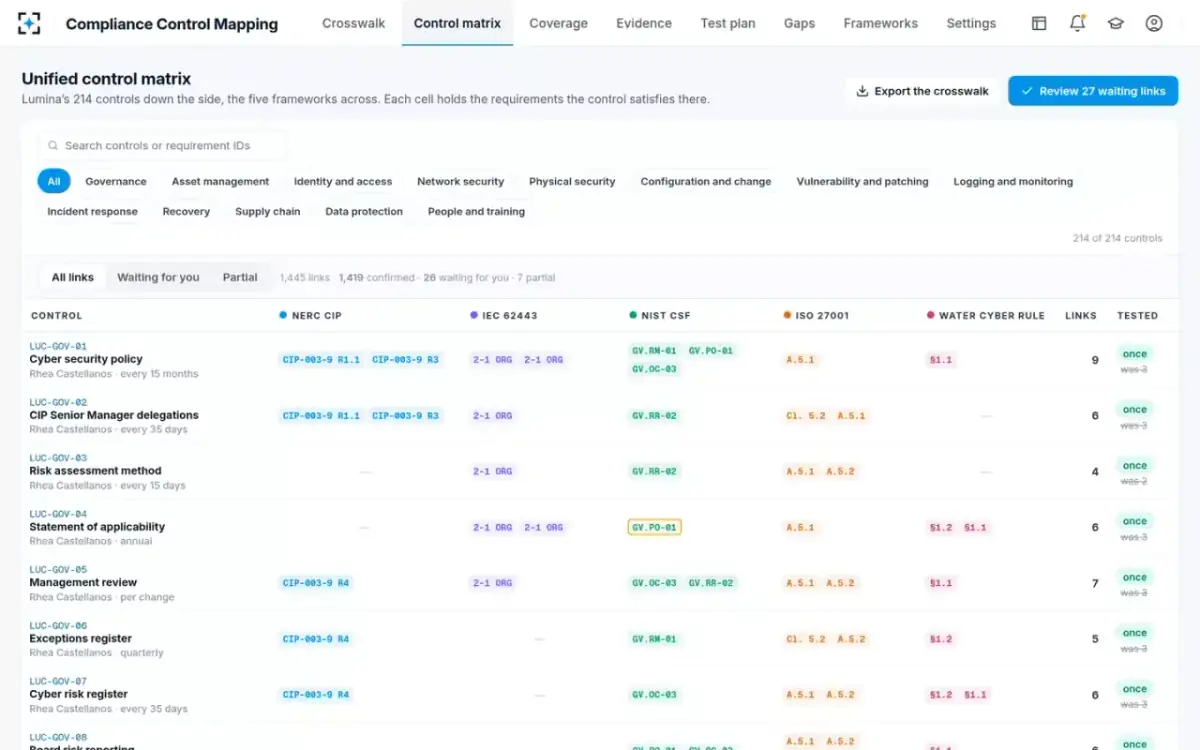This screenshot has width=1200, height=750.
Task: Filter by Recovery category
Action: [186, 212]
